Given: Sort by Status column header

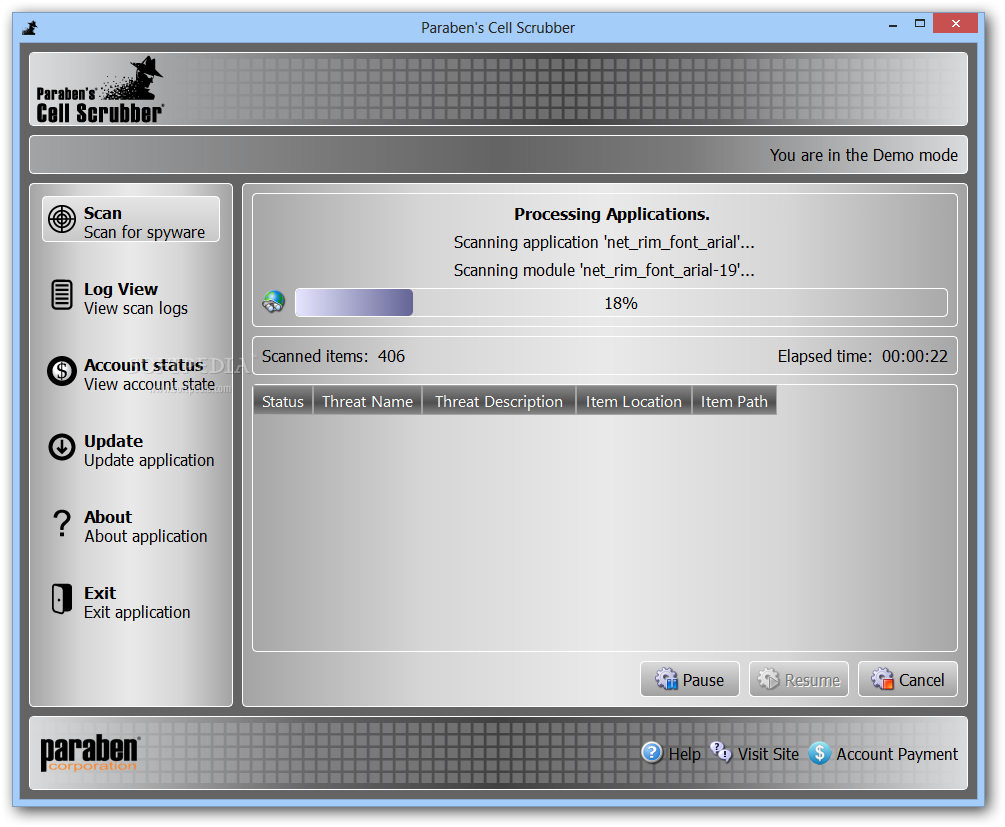Looking at the screenshot, I should click(x=283, y=401).
